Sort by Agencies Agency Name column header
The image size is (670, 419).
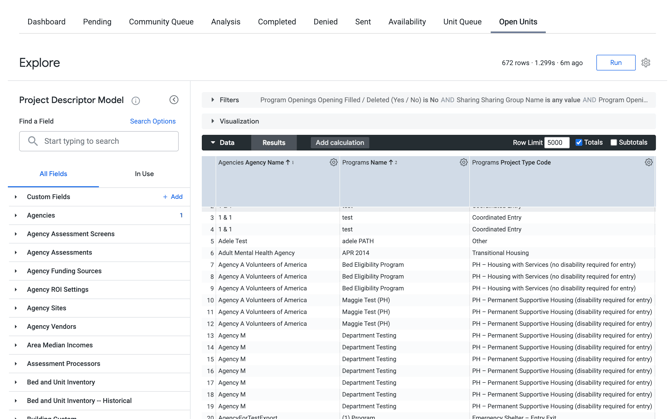pyautogui.click(x=251, y=163)
